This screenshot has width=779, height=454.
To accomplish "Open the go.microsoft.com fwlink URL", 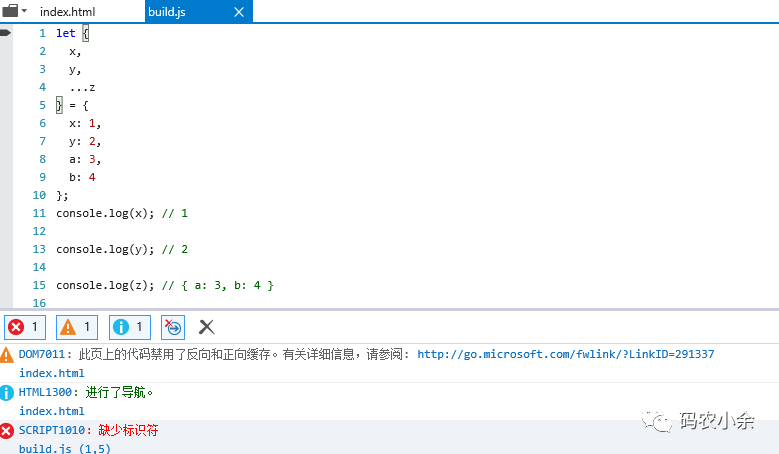I will click(x=565, y=354).
